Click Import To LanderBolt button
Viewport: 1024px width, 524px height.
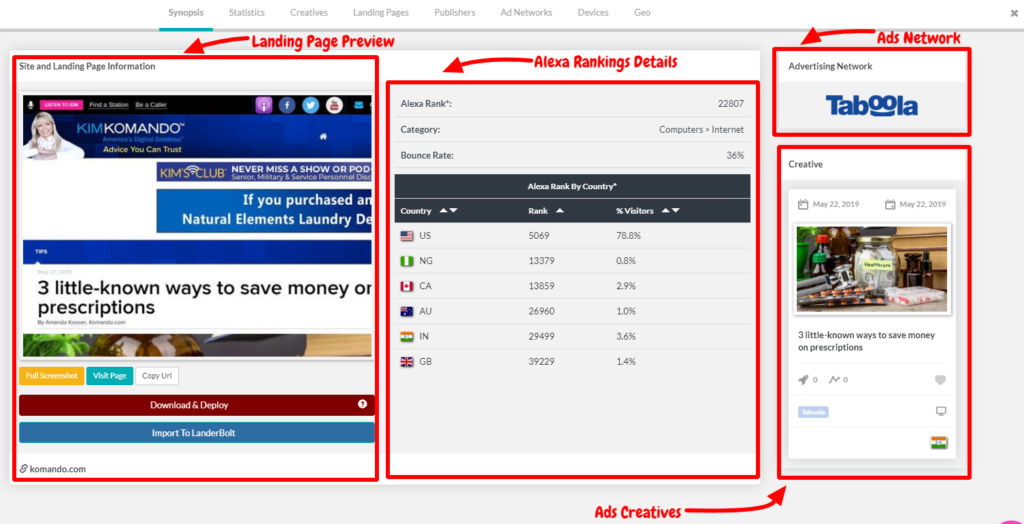tap(197, 433)
